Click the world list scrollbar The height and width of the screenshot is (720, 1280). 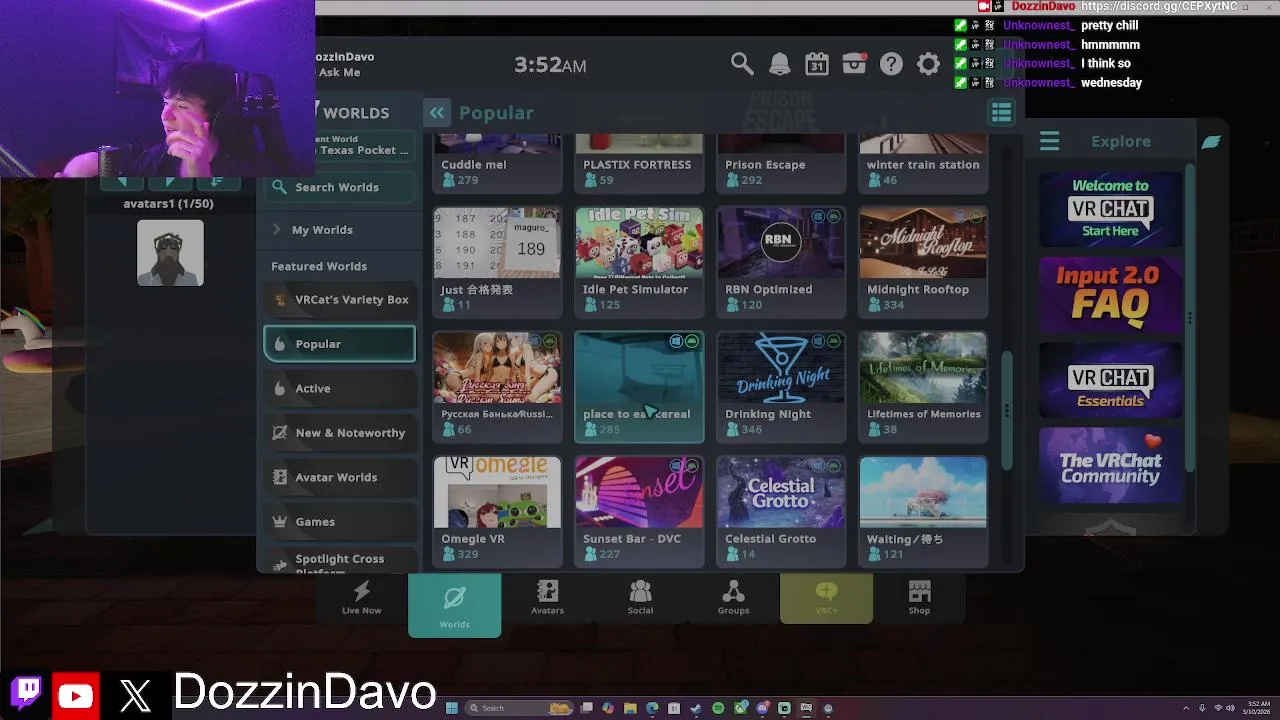click(1006, 410)
